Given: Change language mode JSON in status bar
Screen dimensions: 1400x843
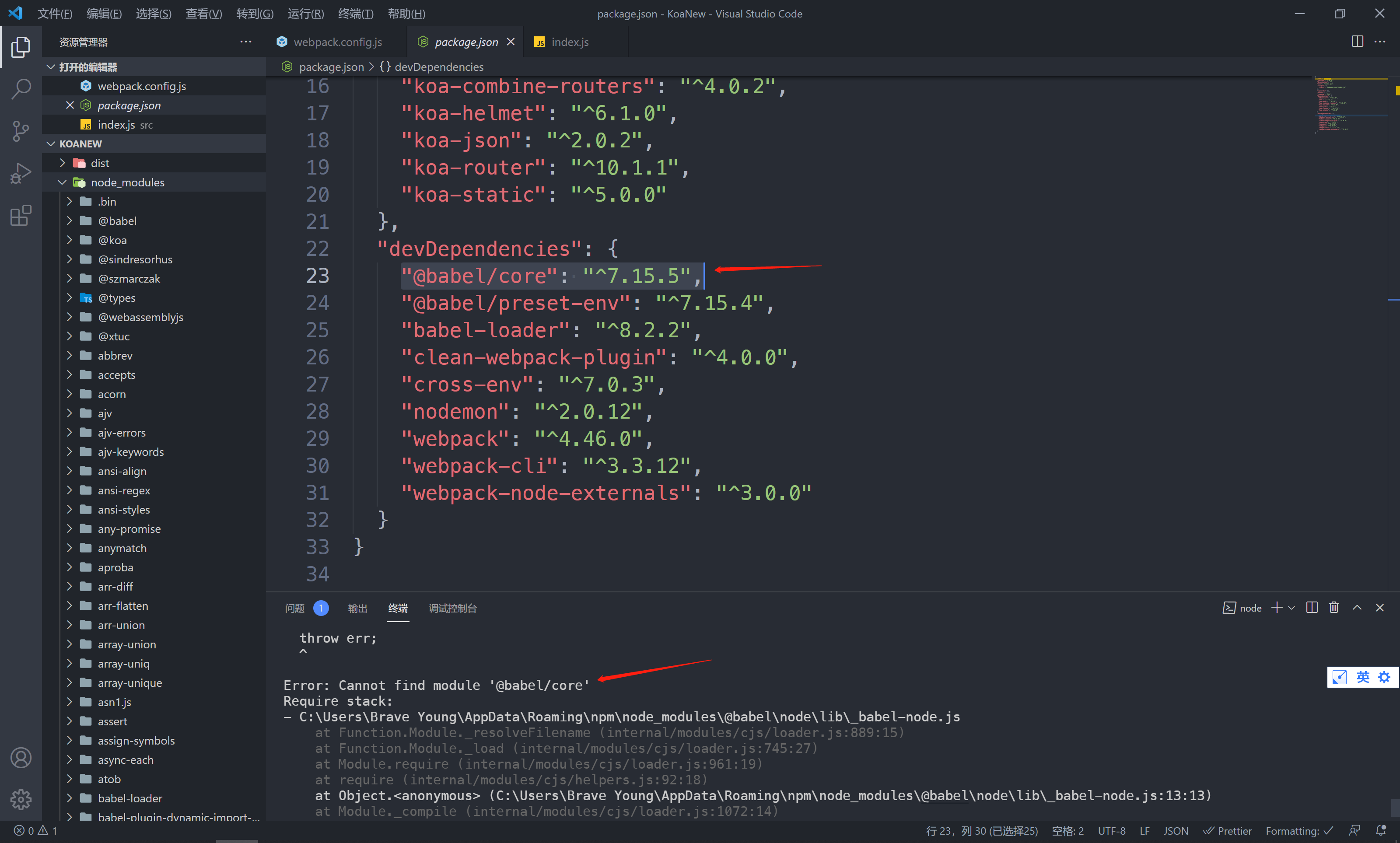Looking at the screenshot, I should tap(1176, 830).
